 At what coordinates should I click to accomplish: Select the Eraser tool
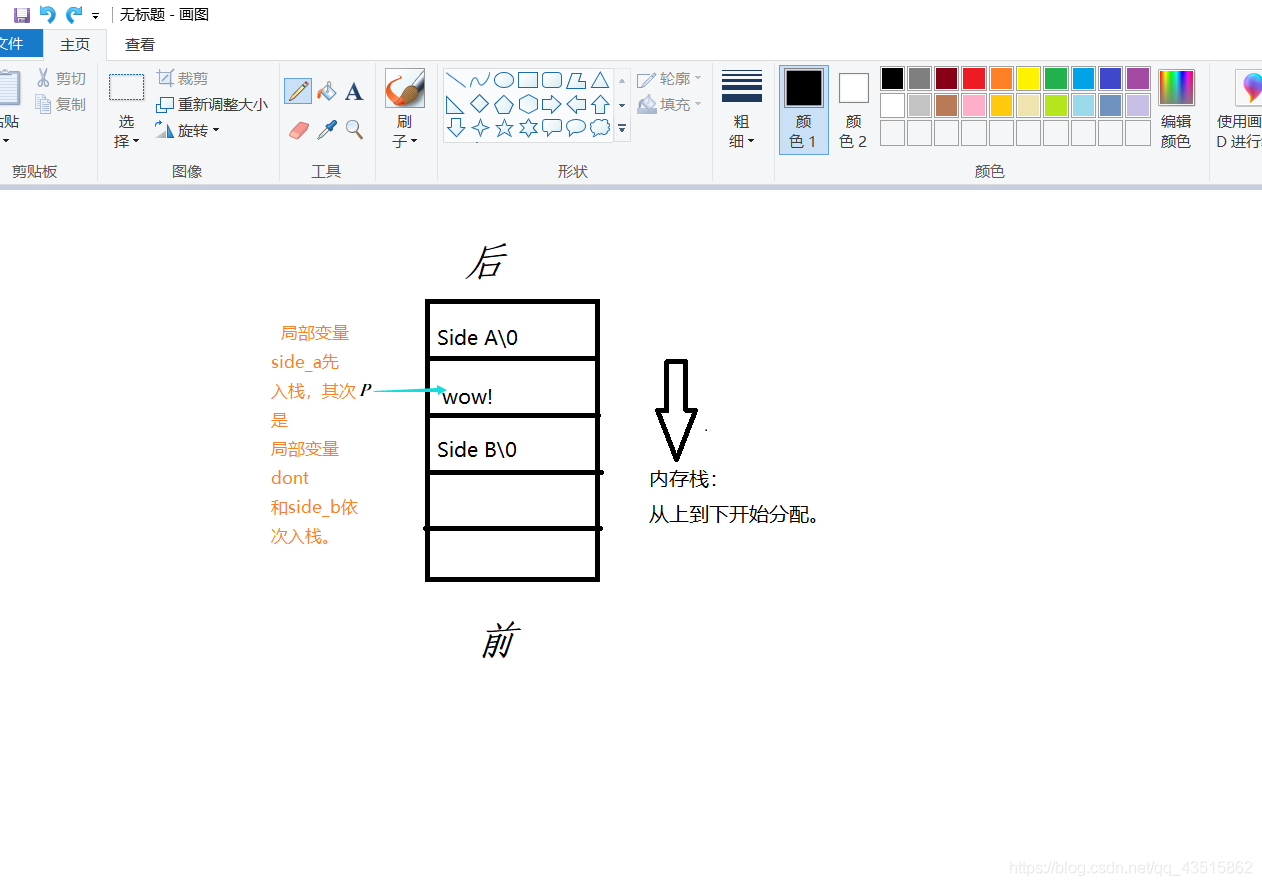[x=298, y=130]
